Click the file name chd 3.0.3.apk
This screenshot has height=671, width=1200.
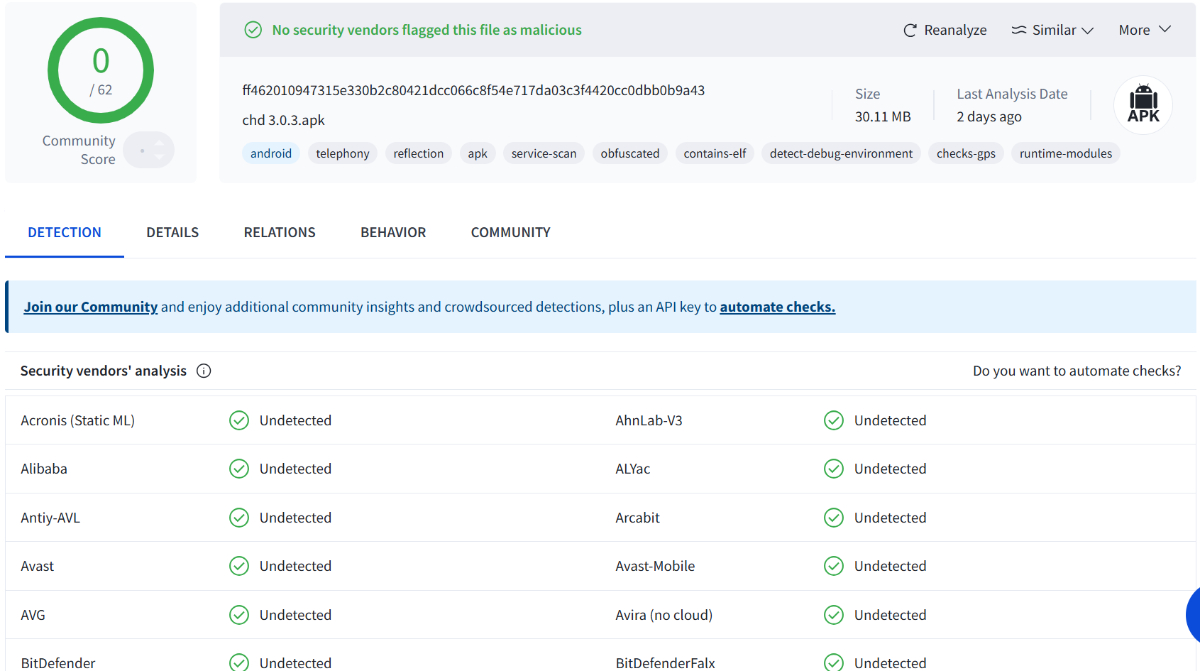point(283,120)
